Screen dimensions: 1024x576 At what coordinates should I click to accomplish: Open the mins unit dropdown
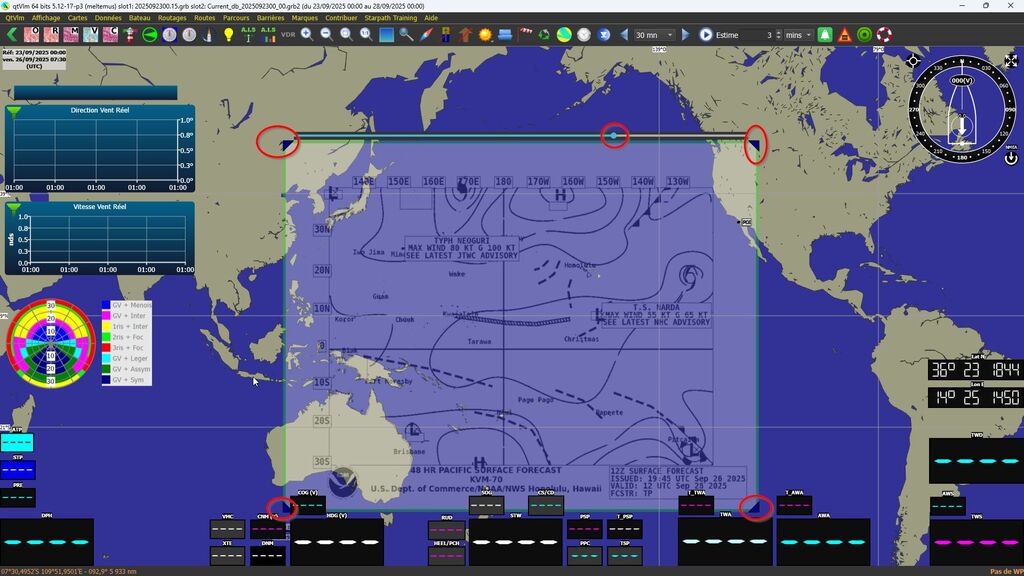pyautogui.click(x=798, y=35)
